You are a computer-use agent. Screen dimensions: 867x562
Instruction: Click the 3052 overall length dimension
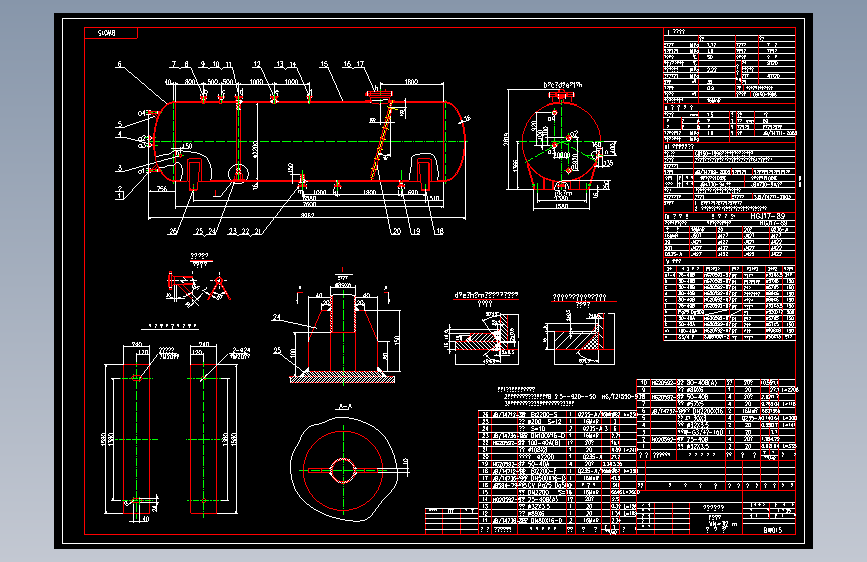(307, 215)
